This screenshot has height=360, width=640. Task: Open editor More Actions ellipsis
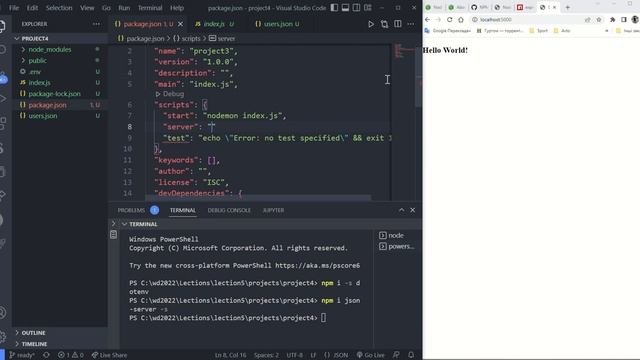point(411,24)
